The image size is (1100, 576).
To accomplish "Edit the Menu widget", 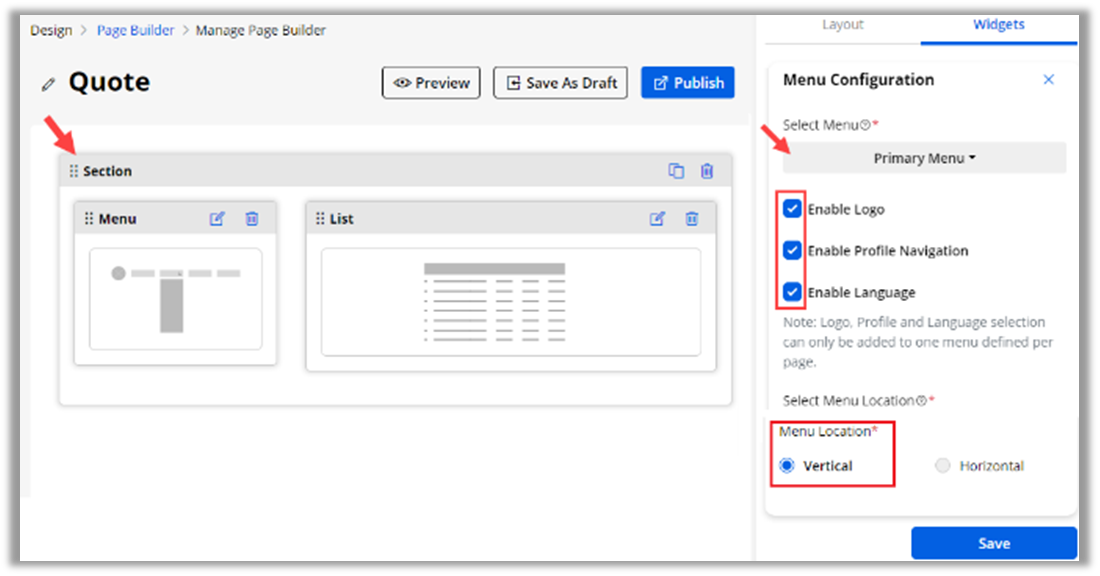I will [x=217, y=219].
